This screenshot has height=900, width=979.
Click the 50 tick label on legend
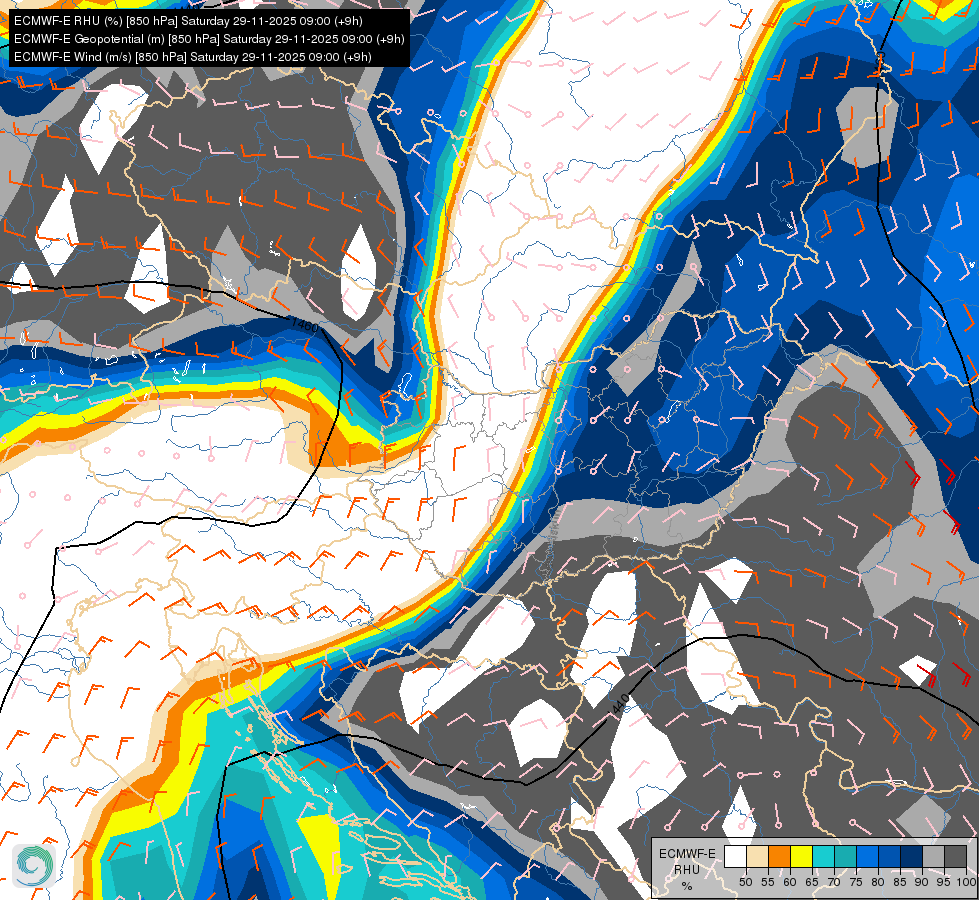(x=745, y=883)
